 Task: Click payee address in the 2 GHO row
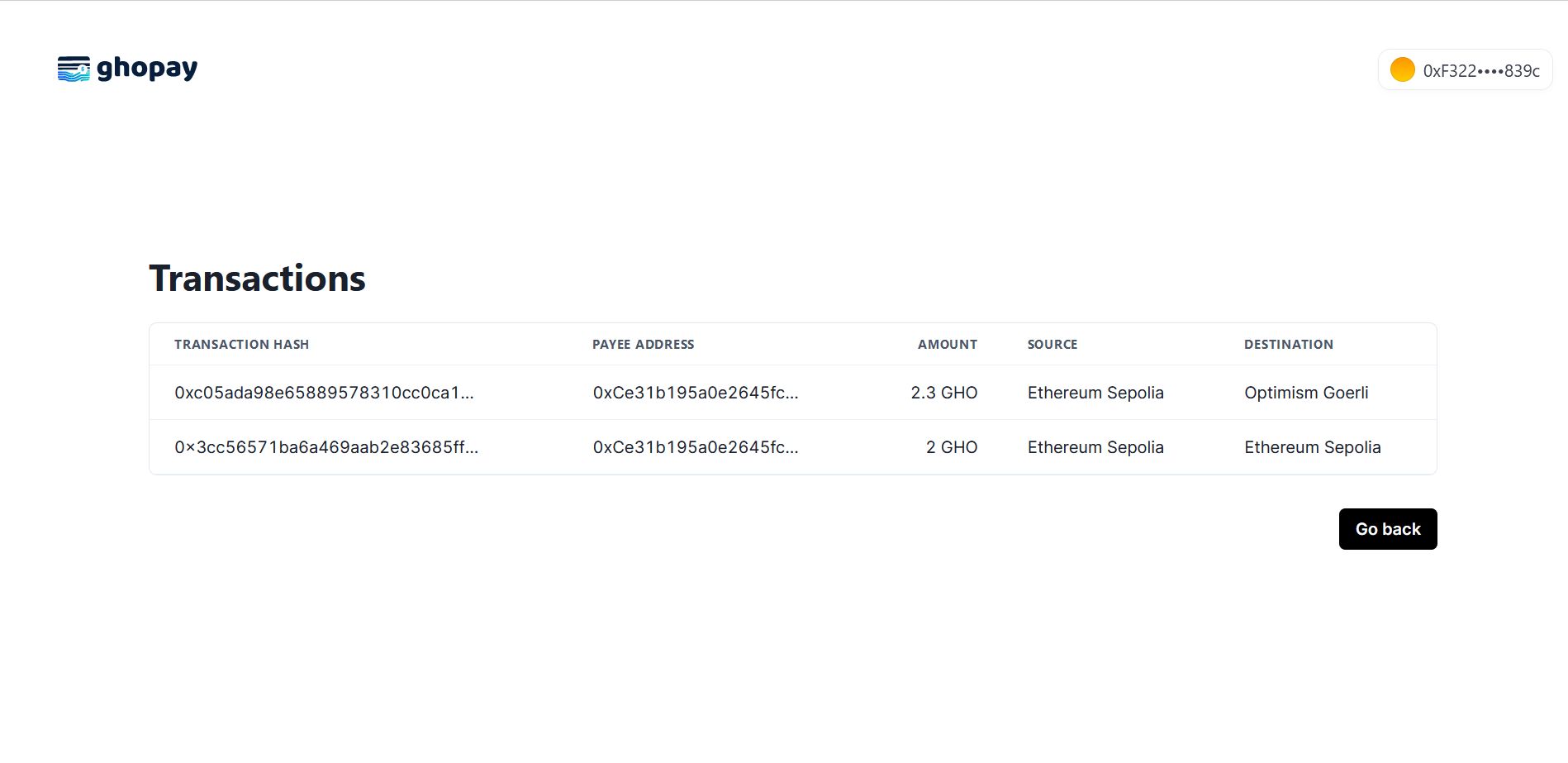pyautogui.click(x=696, y=447)
